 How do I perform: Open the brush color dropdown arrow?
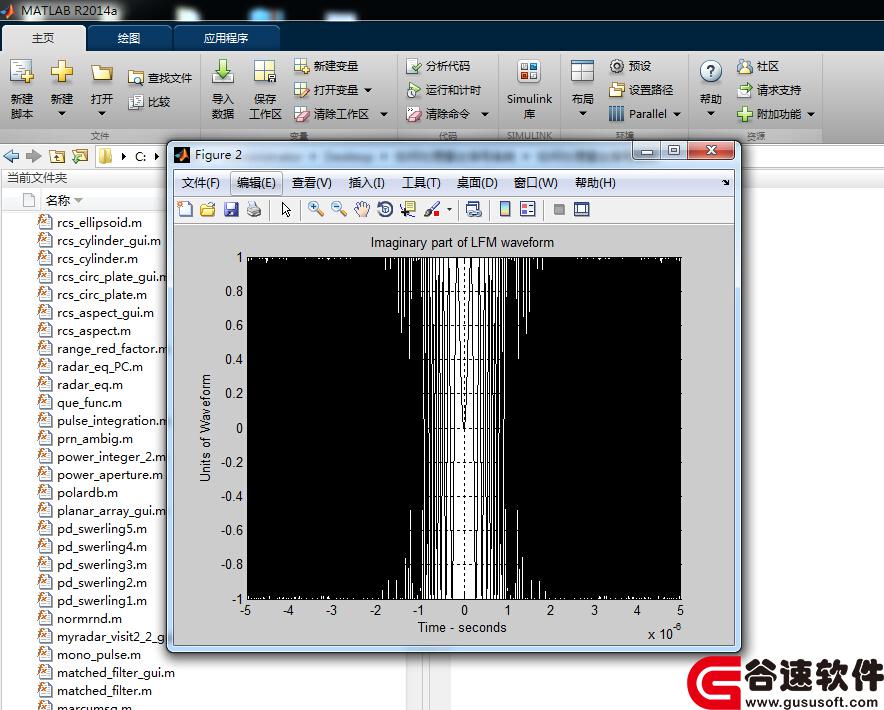(449, 210)
